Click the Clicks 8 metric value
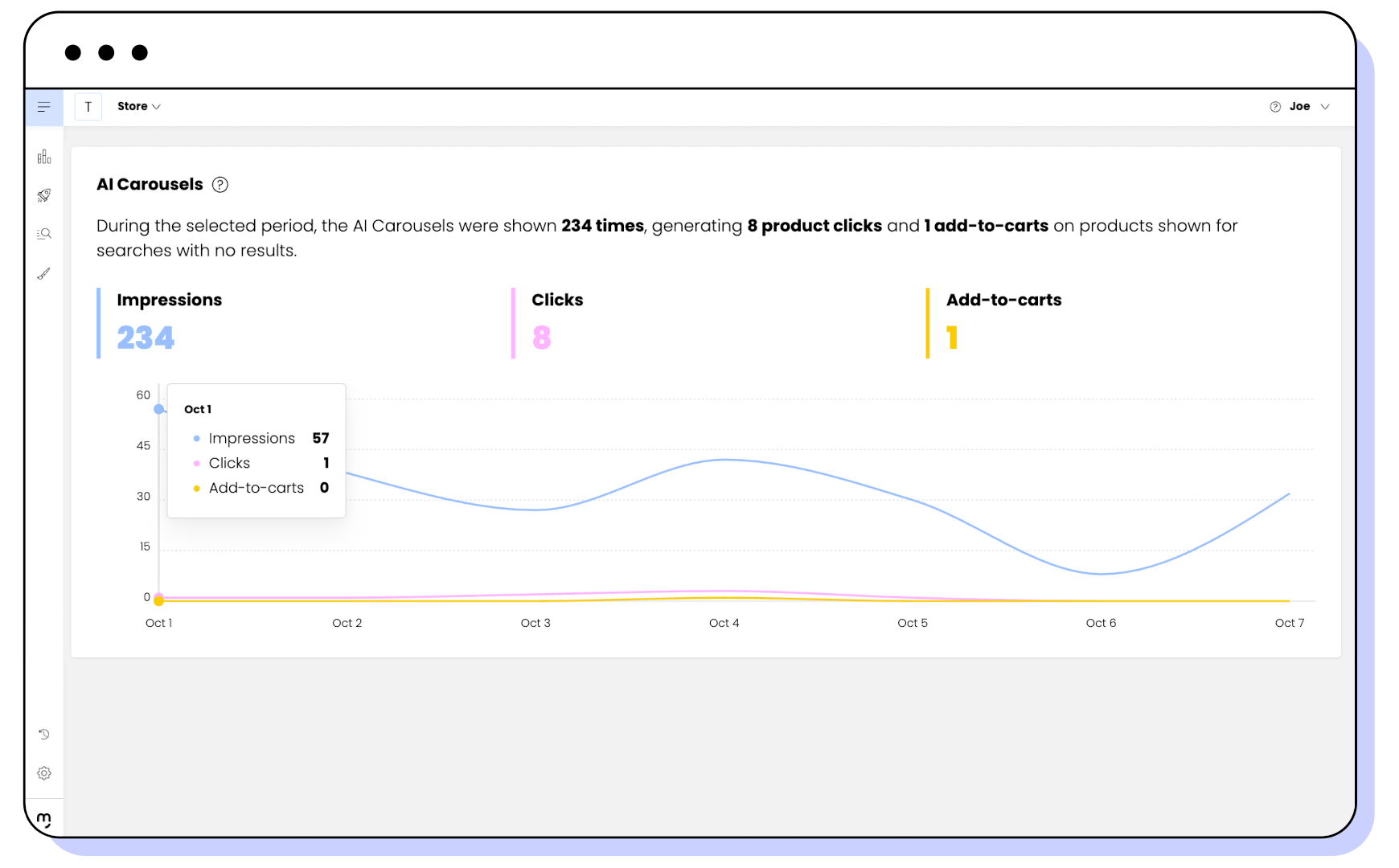Image resolution: width=1399 pixels, height=868 pixels. coord(542,338)
